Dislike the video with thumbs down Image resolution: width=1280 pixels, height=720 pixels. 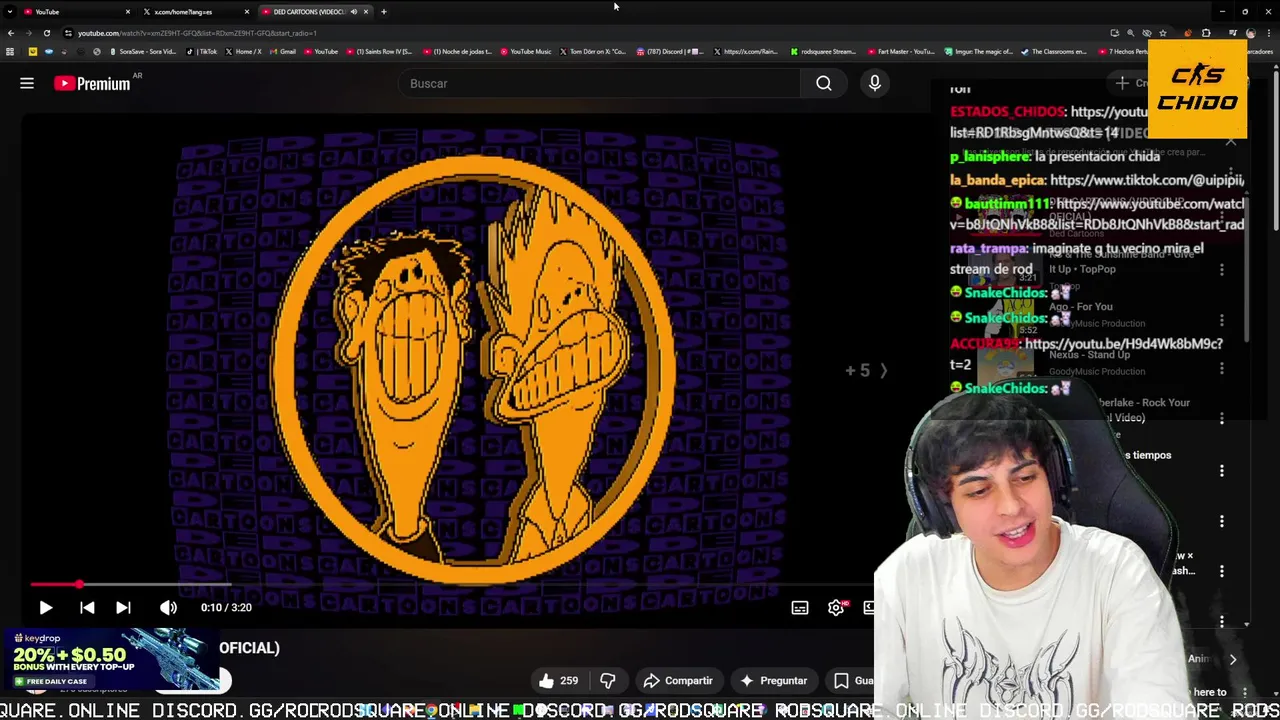(x=608, y=681)
